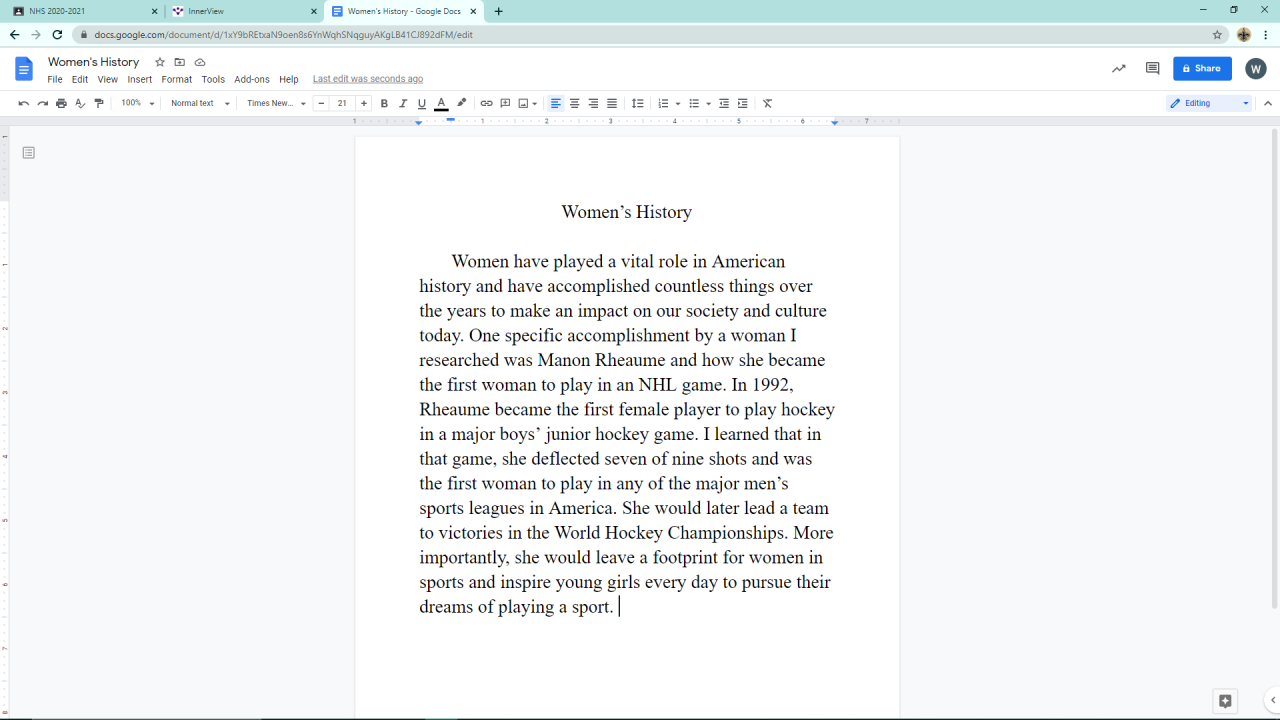Switch to the InnerView browser tab
1280x720 pixels.
pos(240,11)
